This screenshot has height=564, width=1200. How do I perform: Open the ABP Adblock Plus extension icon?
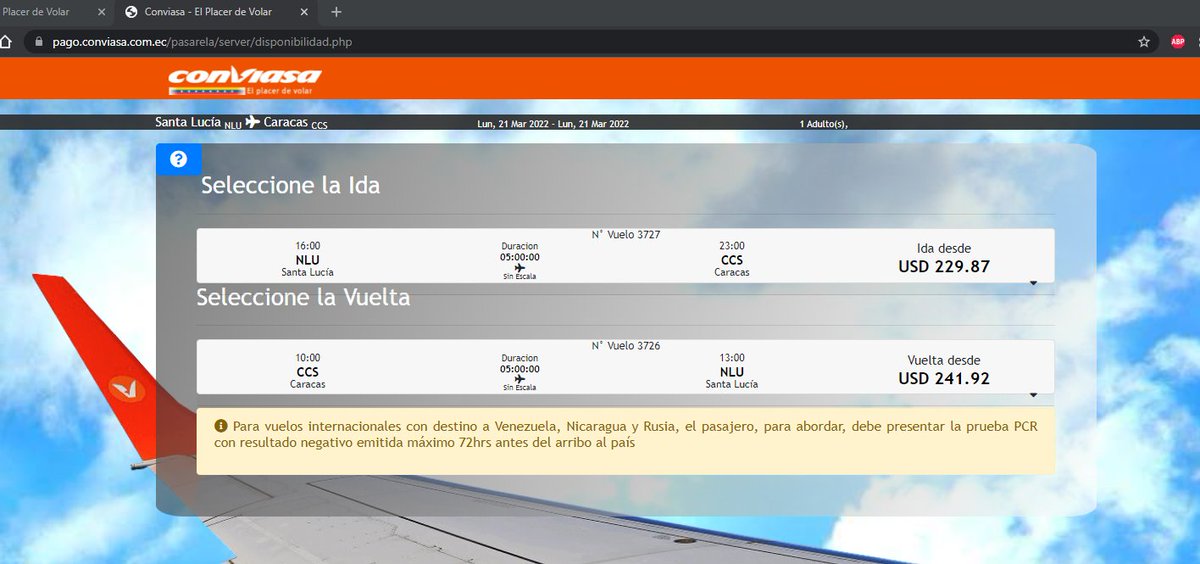point(1178,42)
